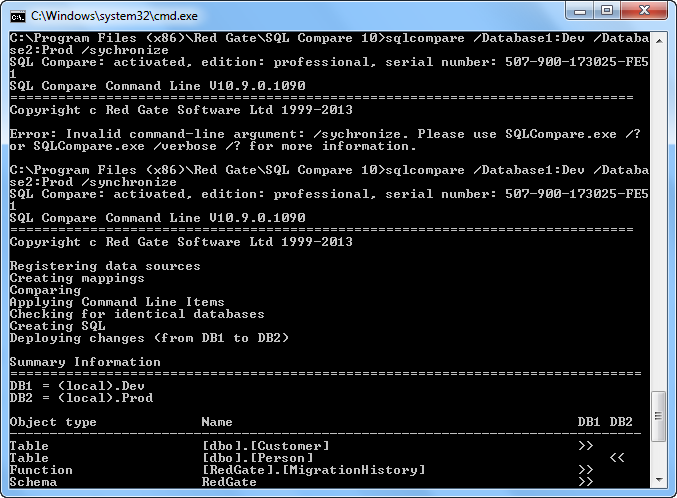Click the [dbo].[Person] table name

click(257, 458)
